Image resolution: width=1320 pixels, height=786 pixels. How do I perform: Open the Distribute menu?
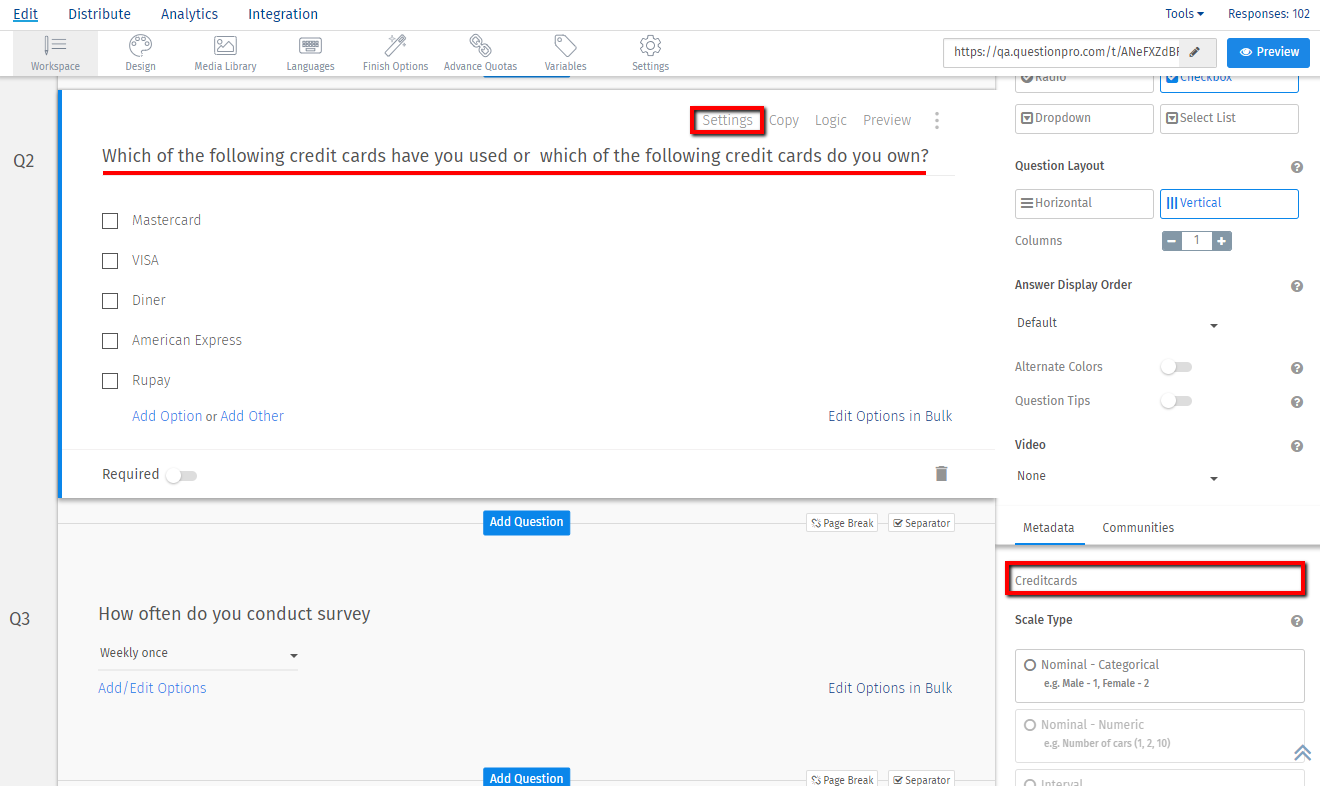pyautogui.click(x=99, y=14)
